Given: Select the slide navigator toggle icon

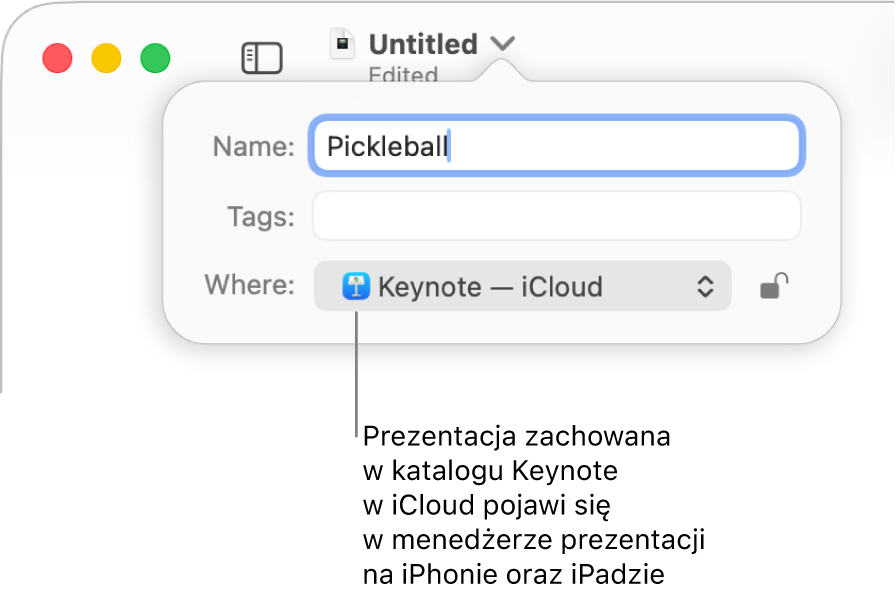Looking at the screenshot, I should 262,58.
